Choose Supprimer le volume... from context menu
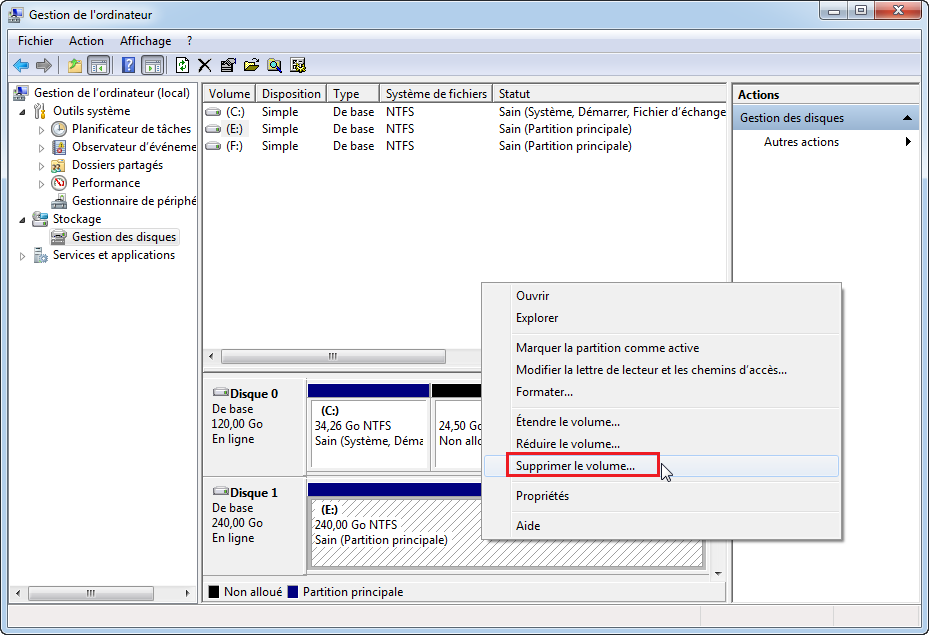The height and width of the screenshot is (635, 929). (662, 466)
